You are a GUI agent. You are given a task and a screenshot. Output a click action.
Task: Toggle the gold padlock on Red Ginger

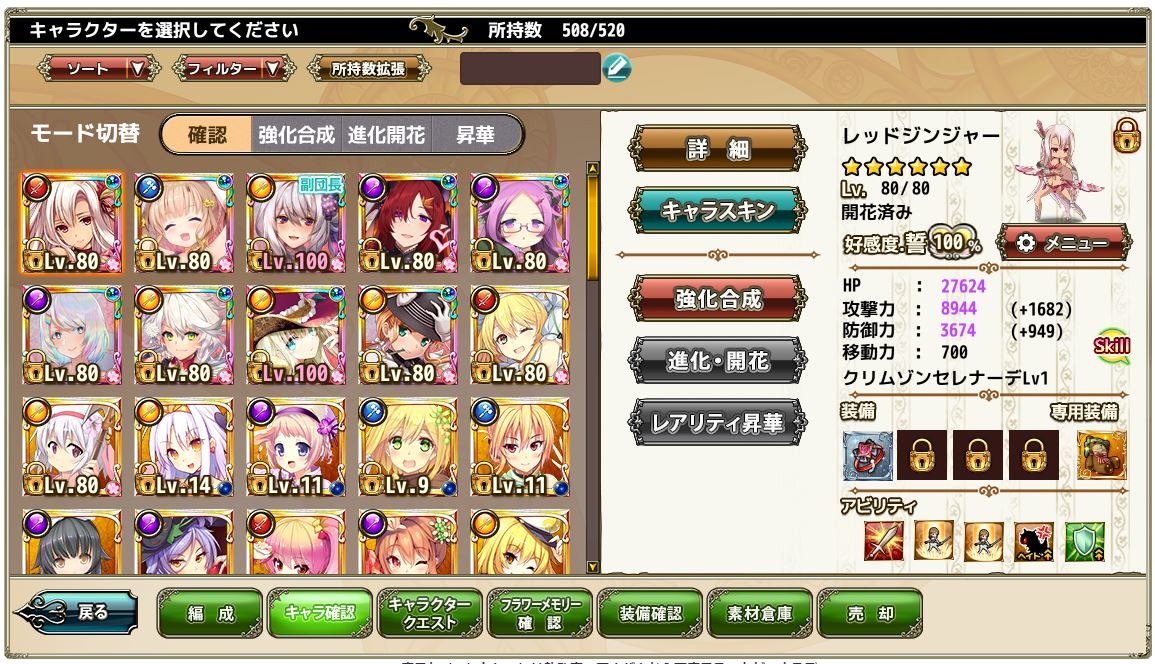[x=1126, y=136]
